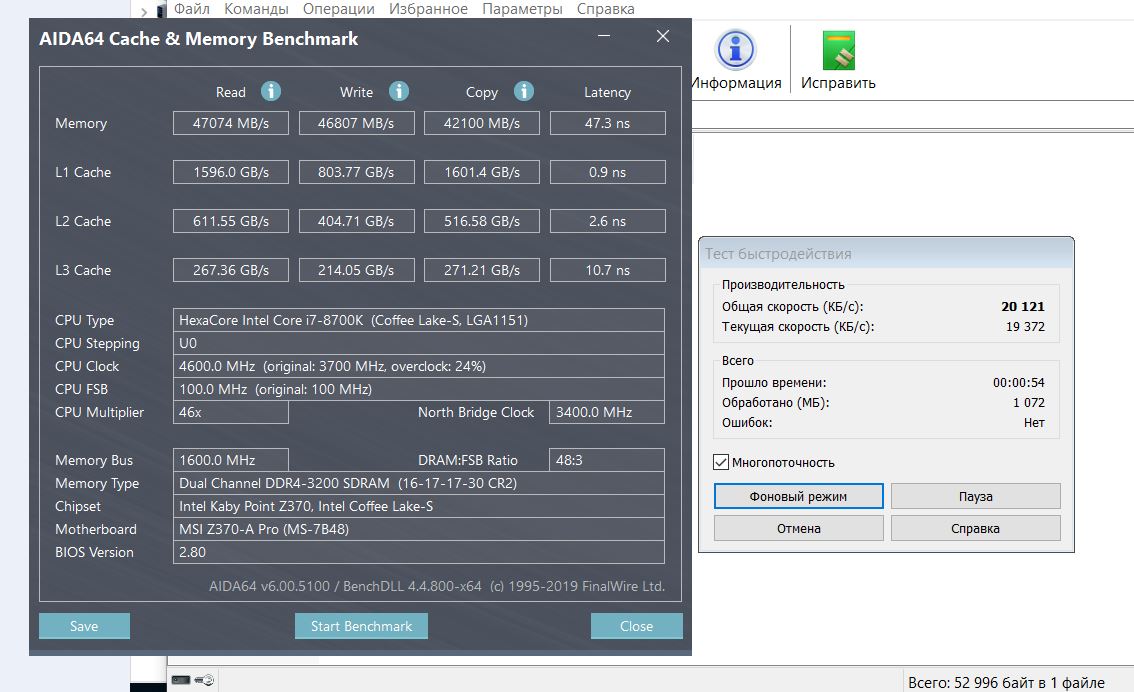Click Memory Copy value 42100 MB/s

482,123
